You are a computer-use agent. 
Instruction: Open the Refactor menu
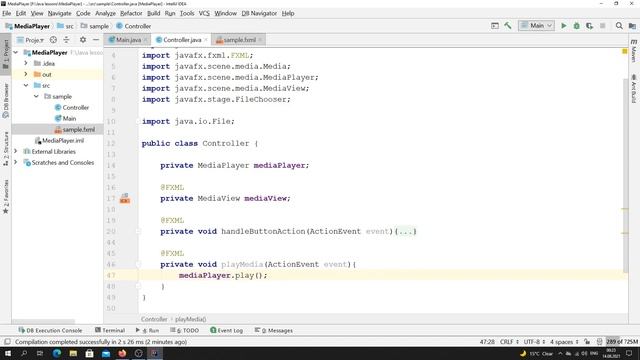(x=131, y=13)
